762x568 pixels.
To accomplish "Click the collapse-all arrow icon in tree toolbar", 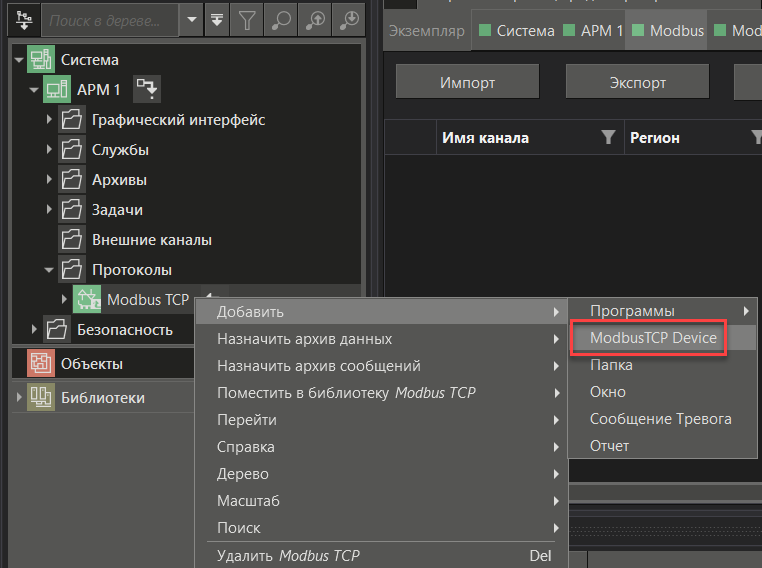I will pyautogui.click(x=217, y=19).
